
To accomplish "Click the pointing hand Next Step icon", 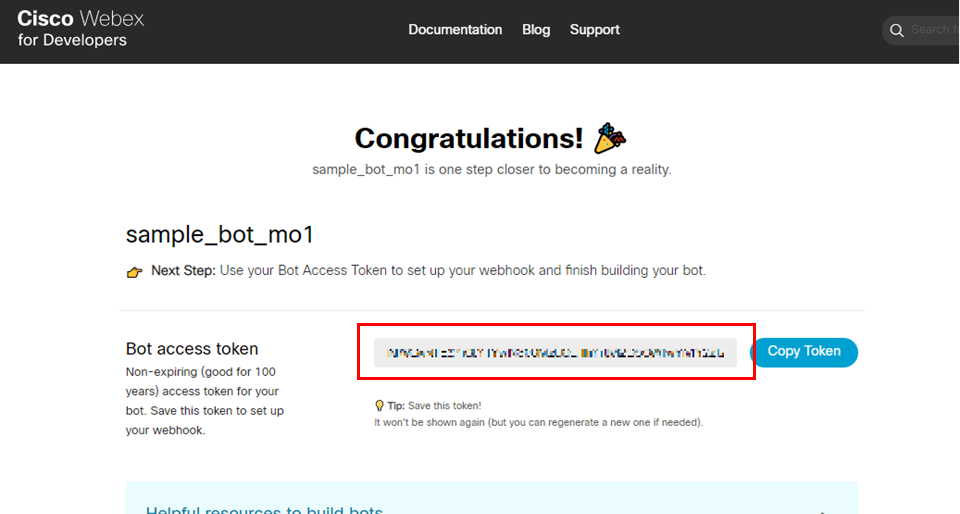I will pos(135,272).
